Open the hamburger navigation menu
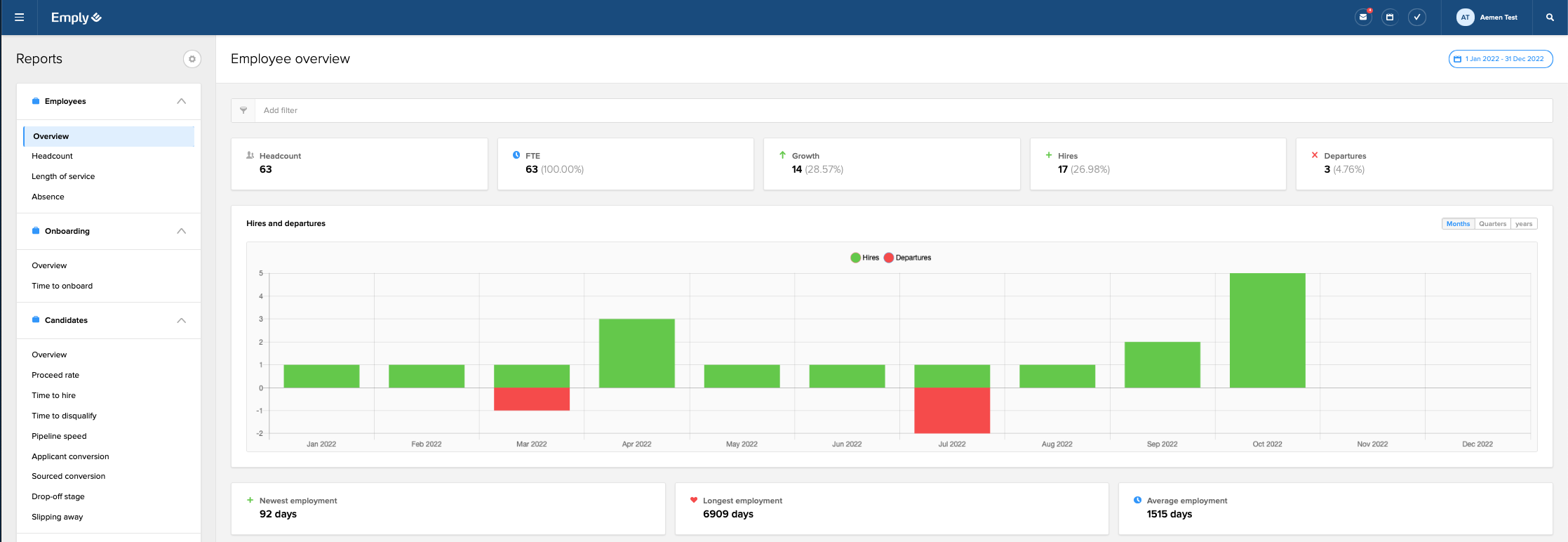 pyautogui.click(x=19, y=18)
